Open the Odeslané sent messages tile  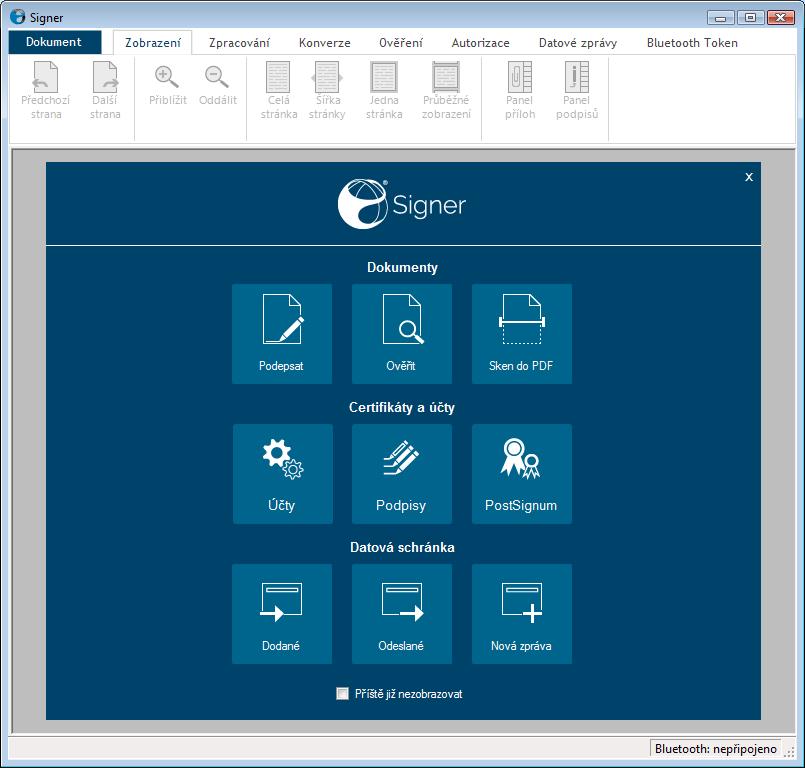pyautogui.click(x=402, y=614)
